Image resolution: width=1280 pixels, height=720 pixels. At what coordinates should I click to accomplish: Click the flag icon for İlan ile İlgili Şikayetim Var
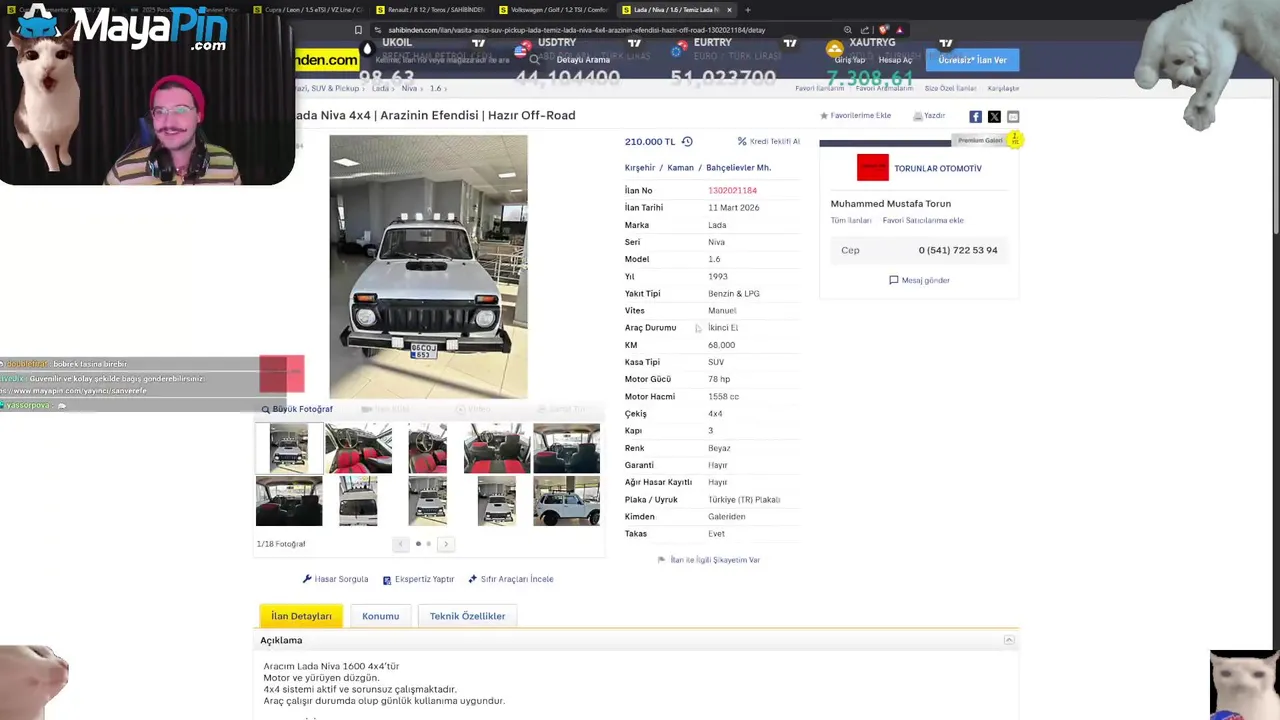point(661,560)
